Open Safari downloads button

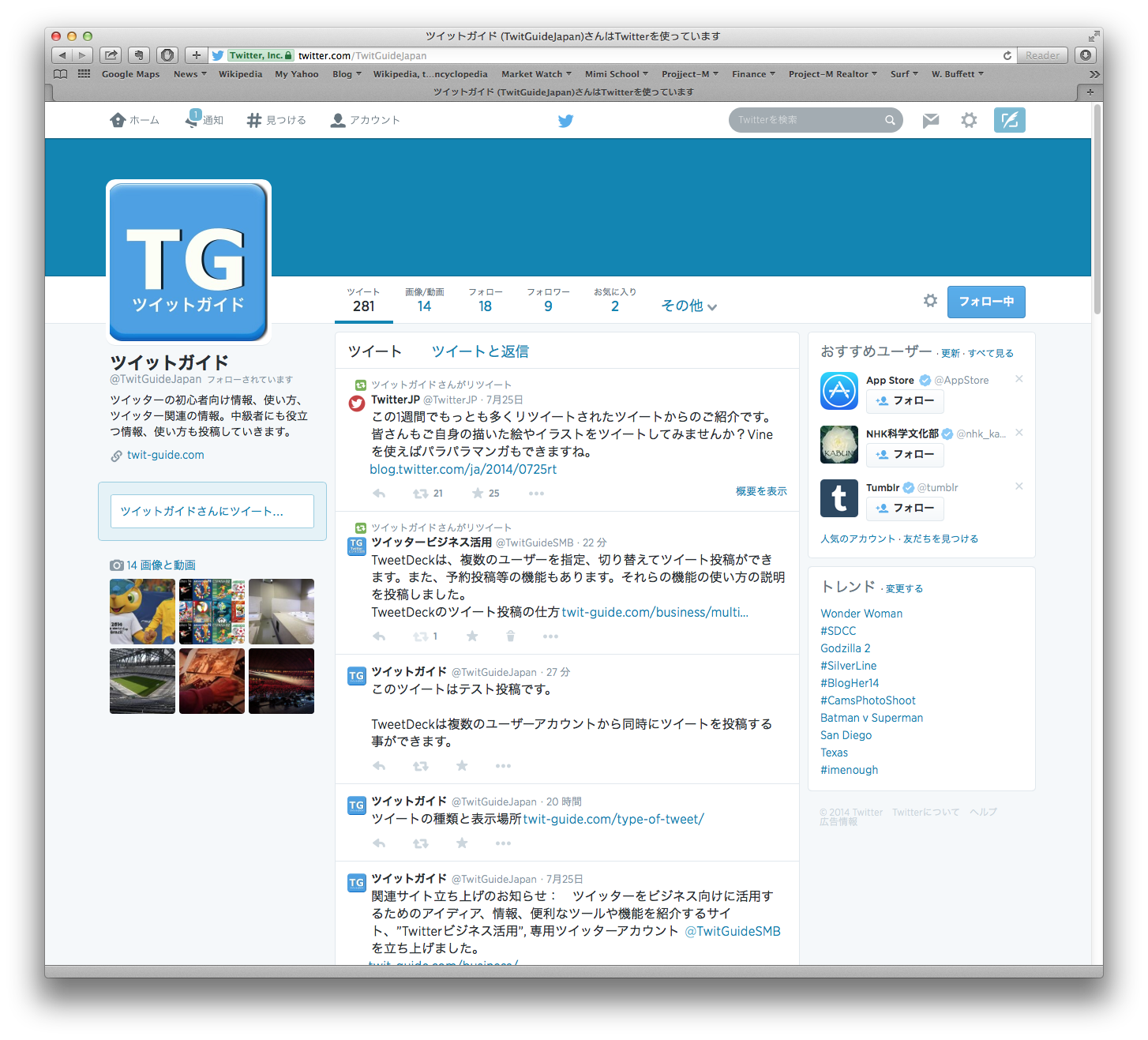pos(1086,55)
